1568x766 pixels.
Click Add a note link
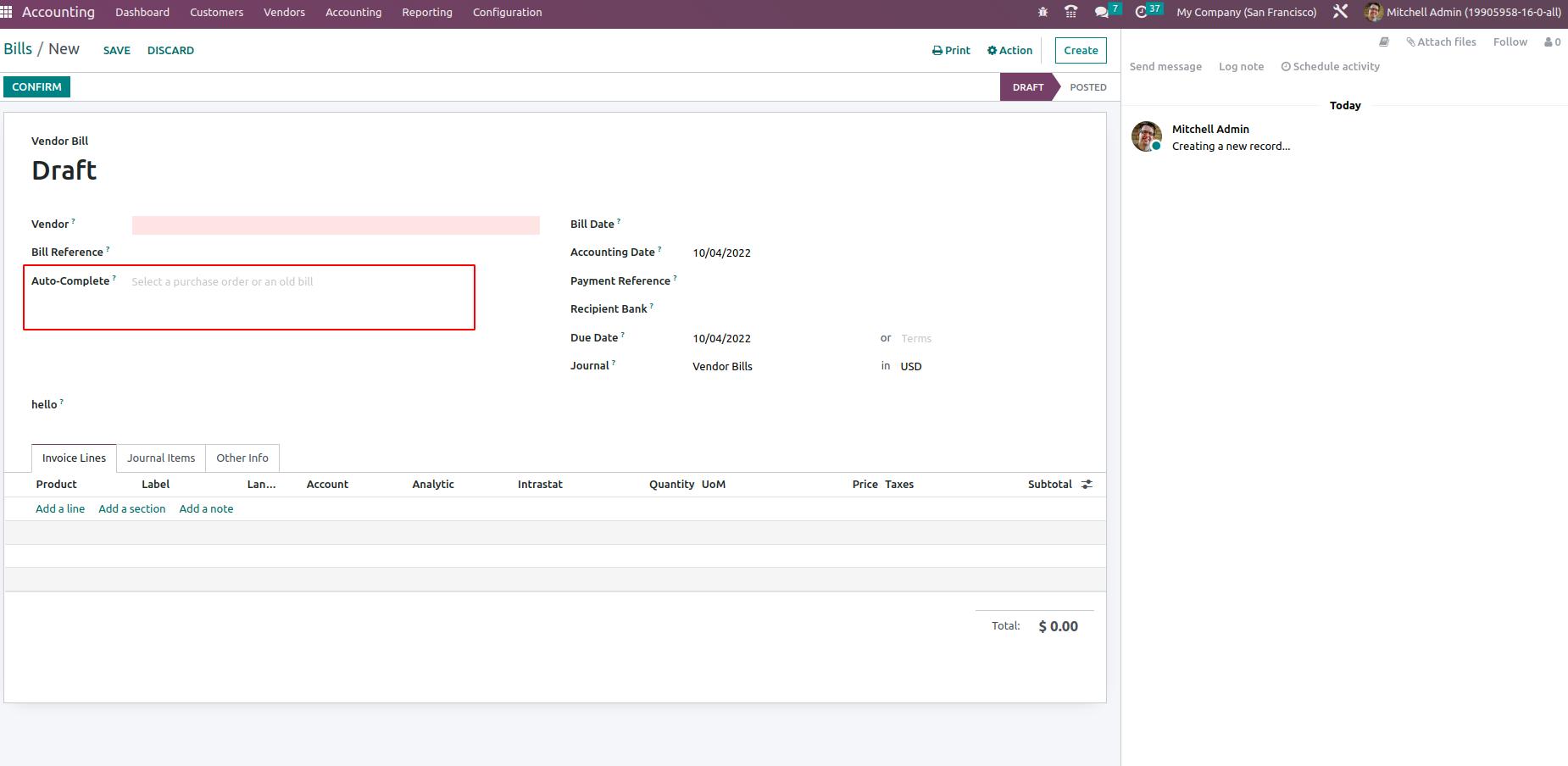tap(206, 508)
